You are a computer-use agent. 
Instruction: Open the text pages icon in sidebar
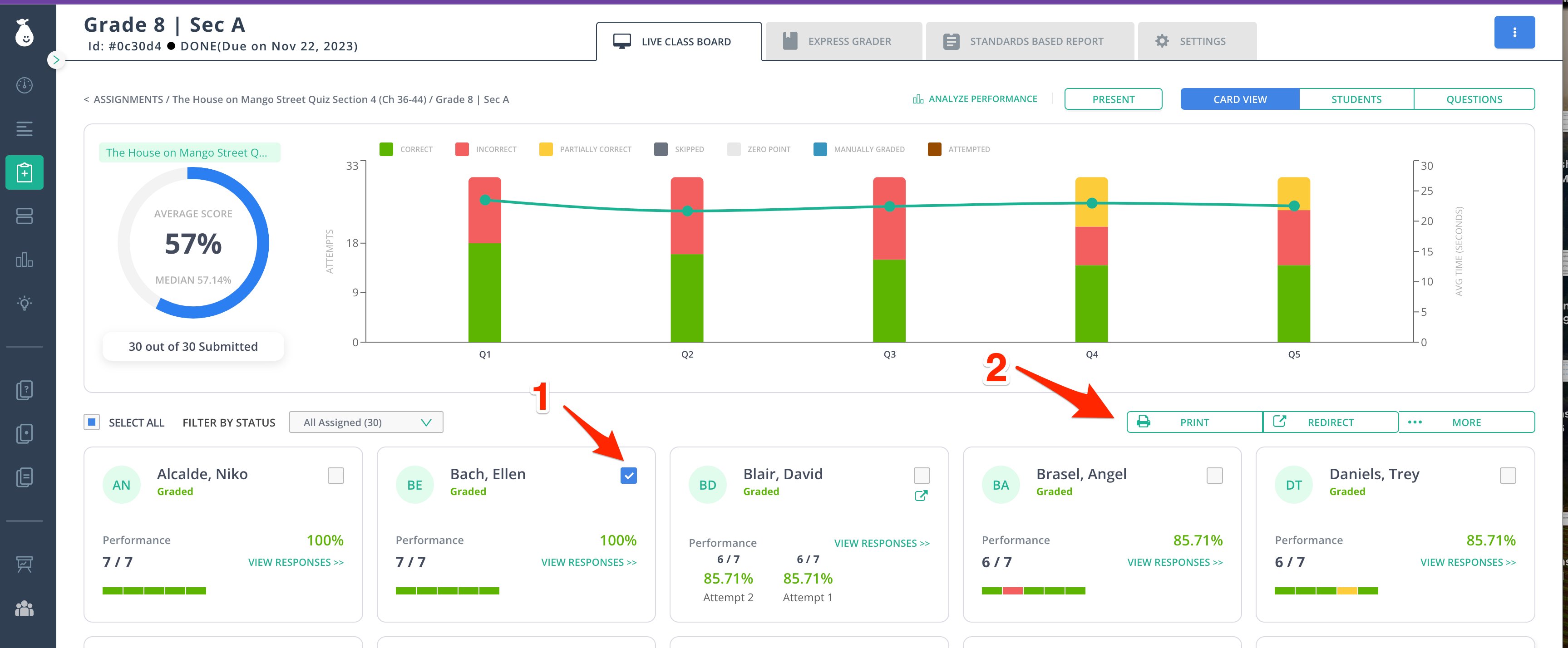coord(25,477)
